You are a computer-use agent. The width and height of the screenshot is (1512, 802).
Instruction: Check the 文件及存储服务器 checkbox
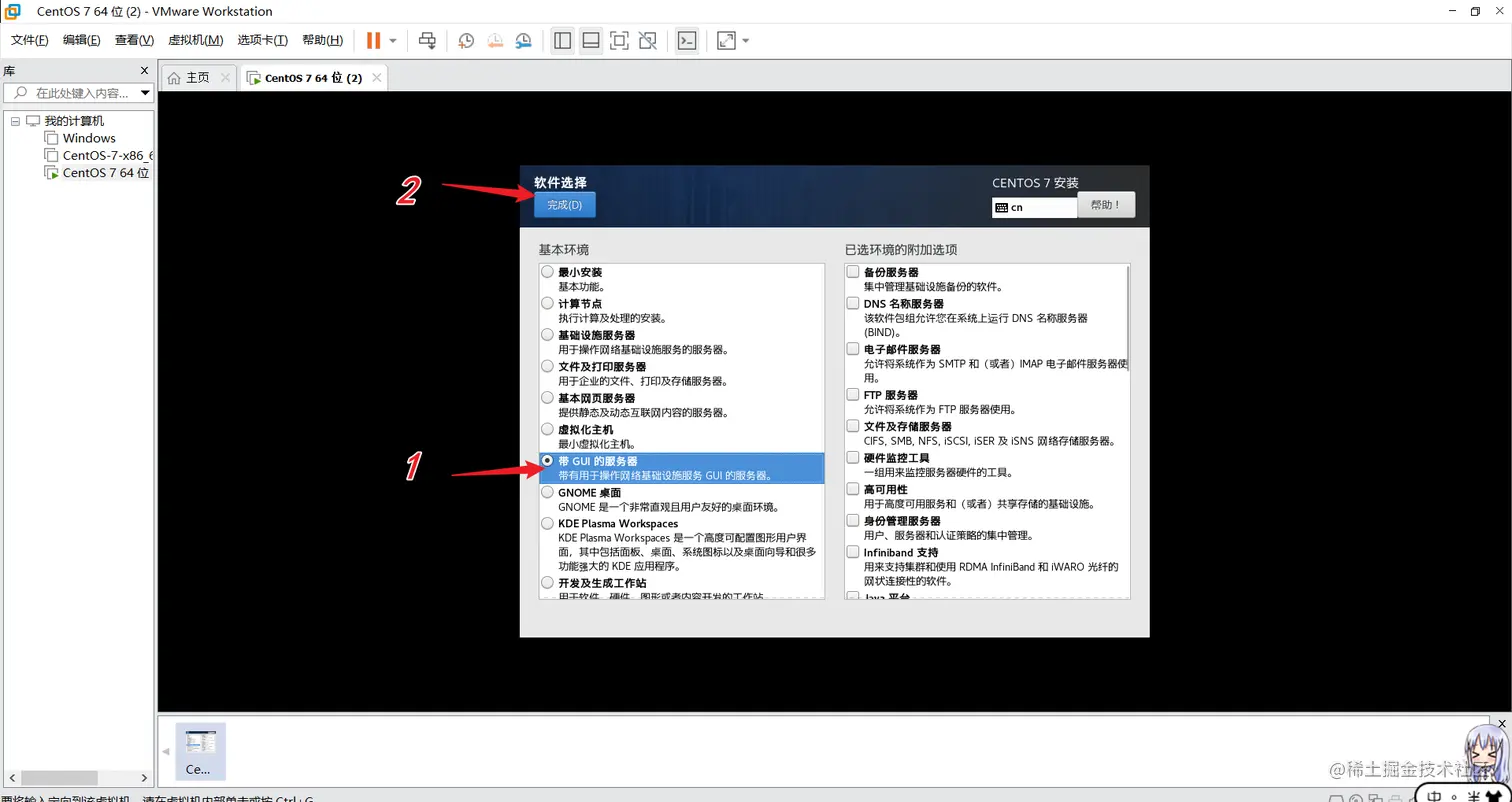(x=853, y=426)
